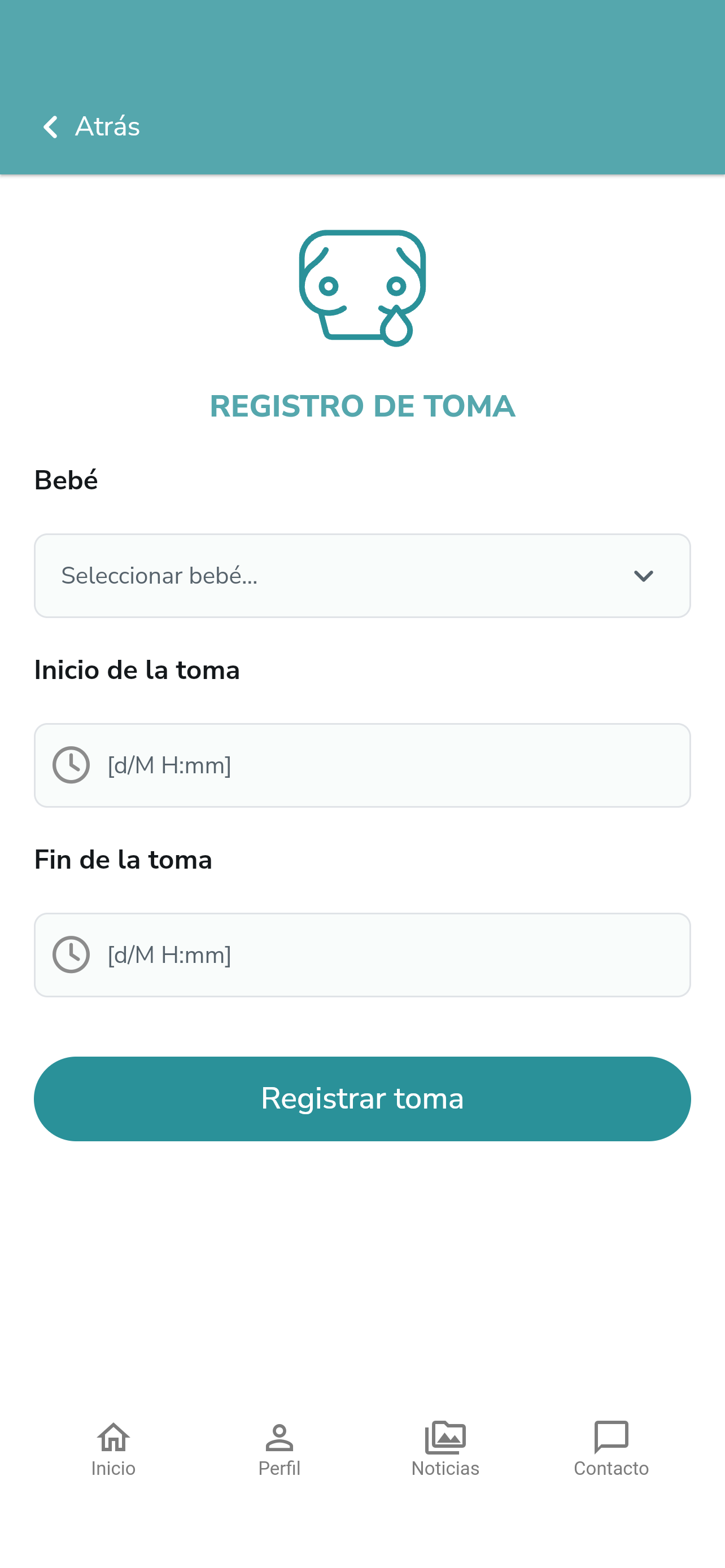Click the clock icon in Fin de la toma

click(71, 954)
